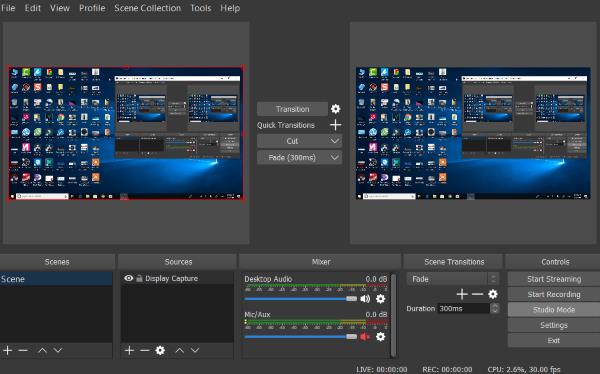Move source up with arrow icon
This screenshot has width=600, height=374.
click(179, 350)
